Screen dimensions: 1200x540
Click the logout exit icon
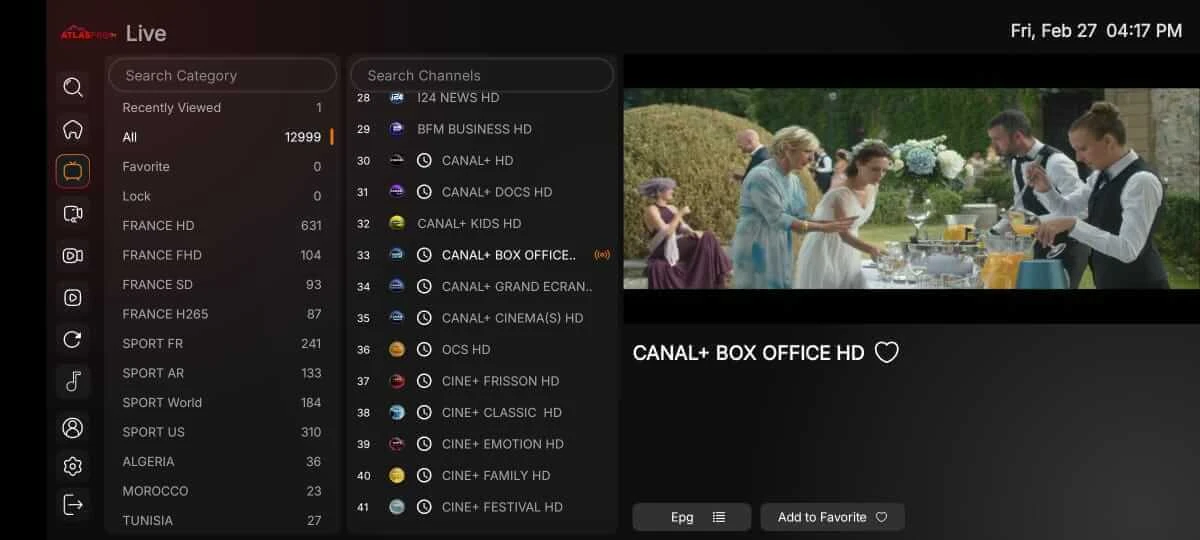(x=73, y=505)
